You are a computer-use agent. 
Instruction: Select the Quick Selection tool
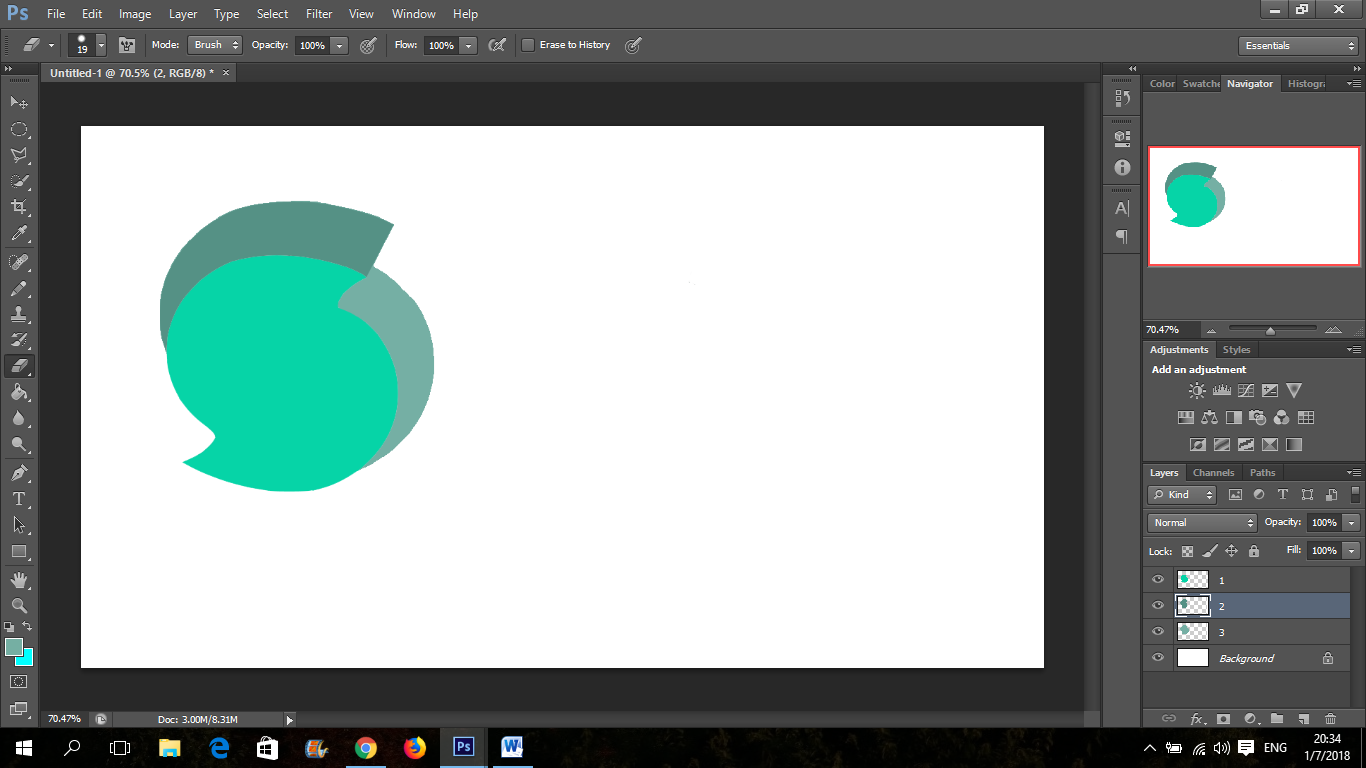pos(19,181)
